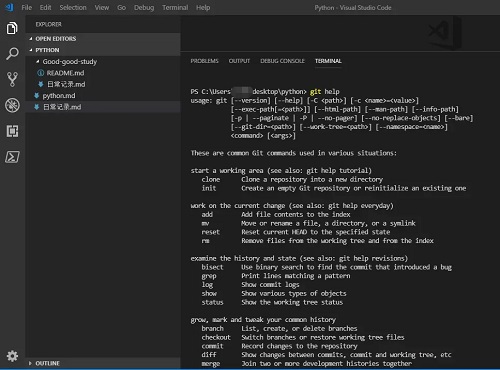The width and height of the screenshot is (500, 370).
Task: Open the Debug view icon
Action: click(x=12, y=105)
